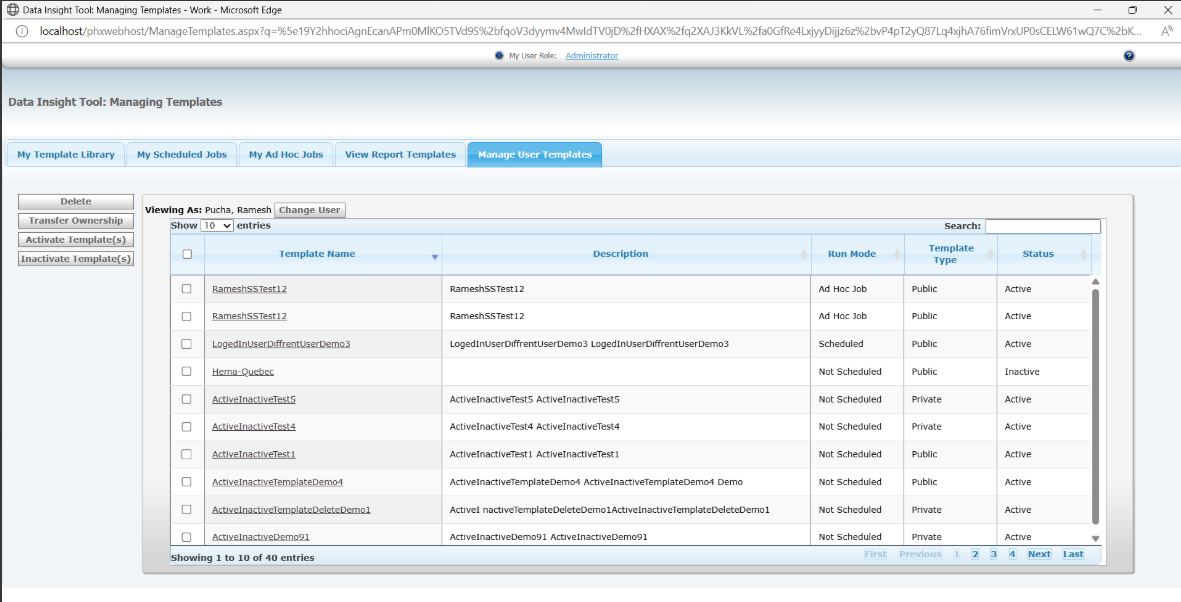This screenshot has height=602, width=1181.
Task: Open the ActiveInactiveDemo91 template link
Action: [x=261, y=537]
